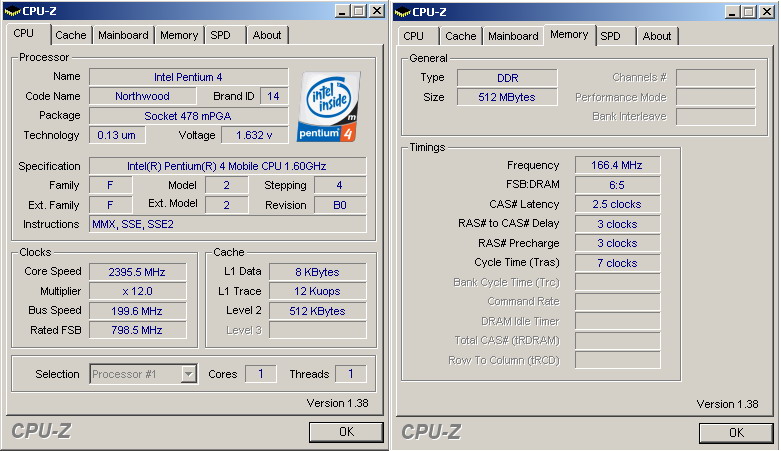Maximize the right CPU-Z window

(748, 12)
